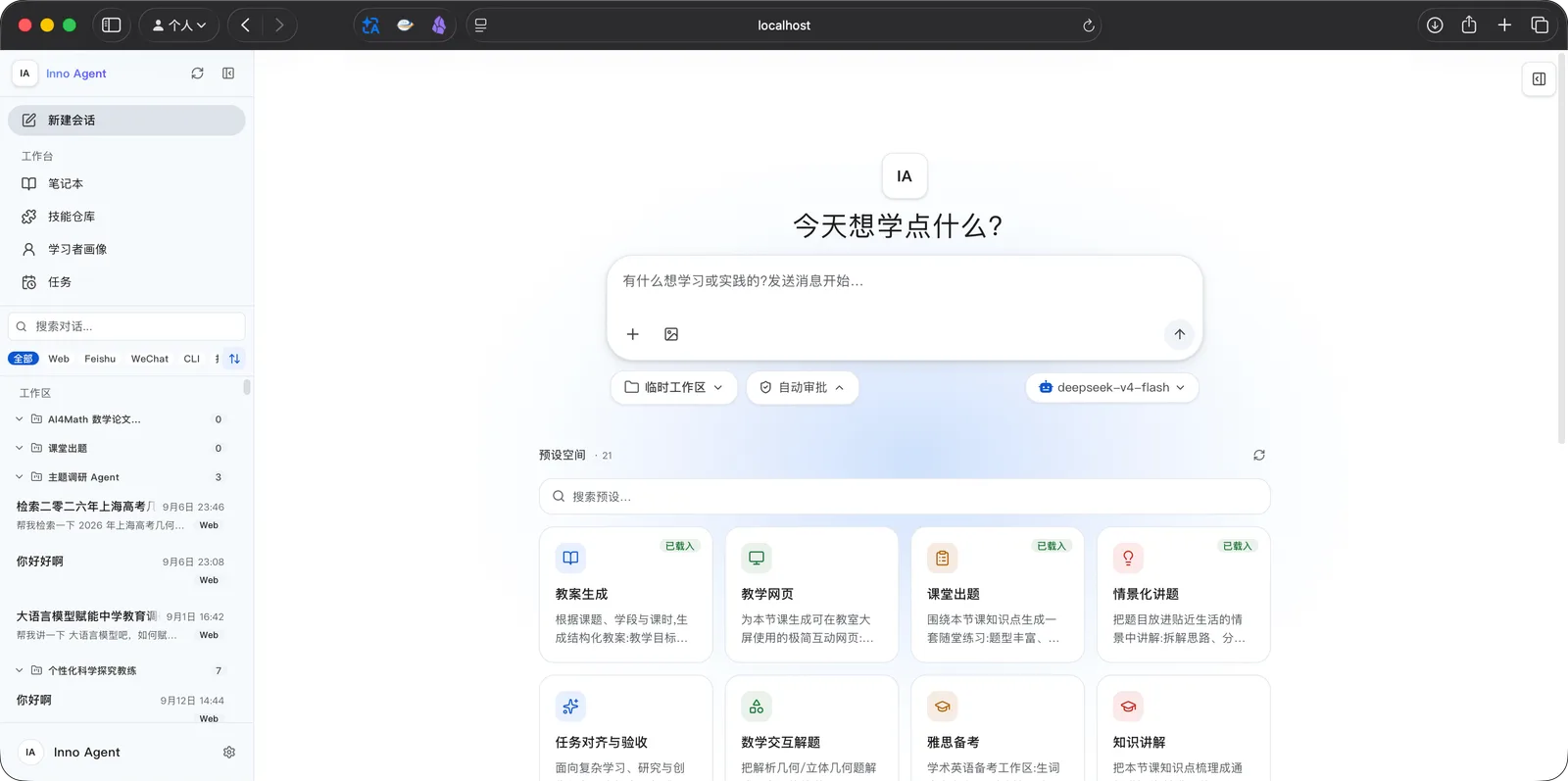The width and height of the screenshot is (1568, 781).
Task: Open the 自动审批 approval dropdown
Action: tap(803, 388)
